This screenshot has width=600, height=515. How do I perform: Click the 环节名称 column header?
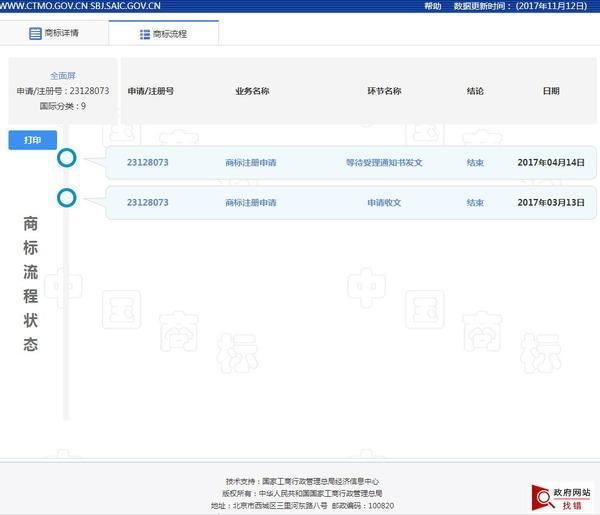tap(384, 91)
